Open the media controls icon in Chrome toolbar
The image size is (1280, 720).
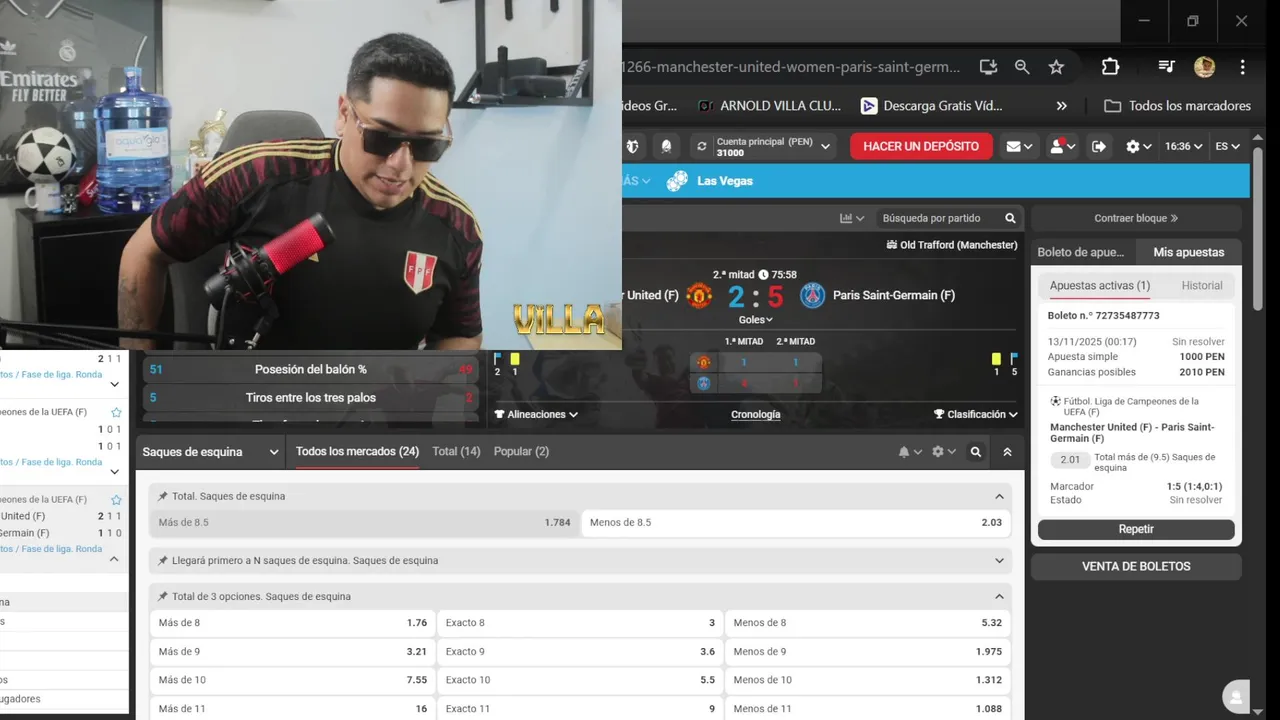[1166, 67]
